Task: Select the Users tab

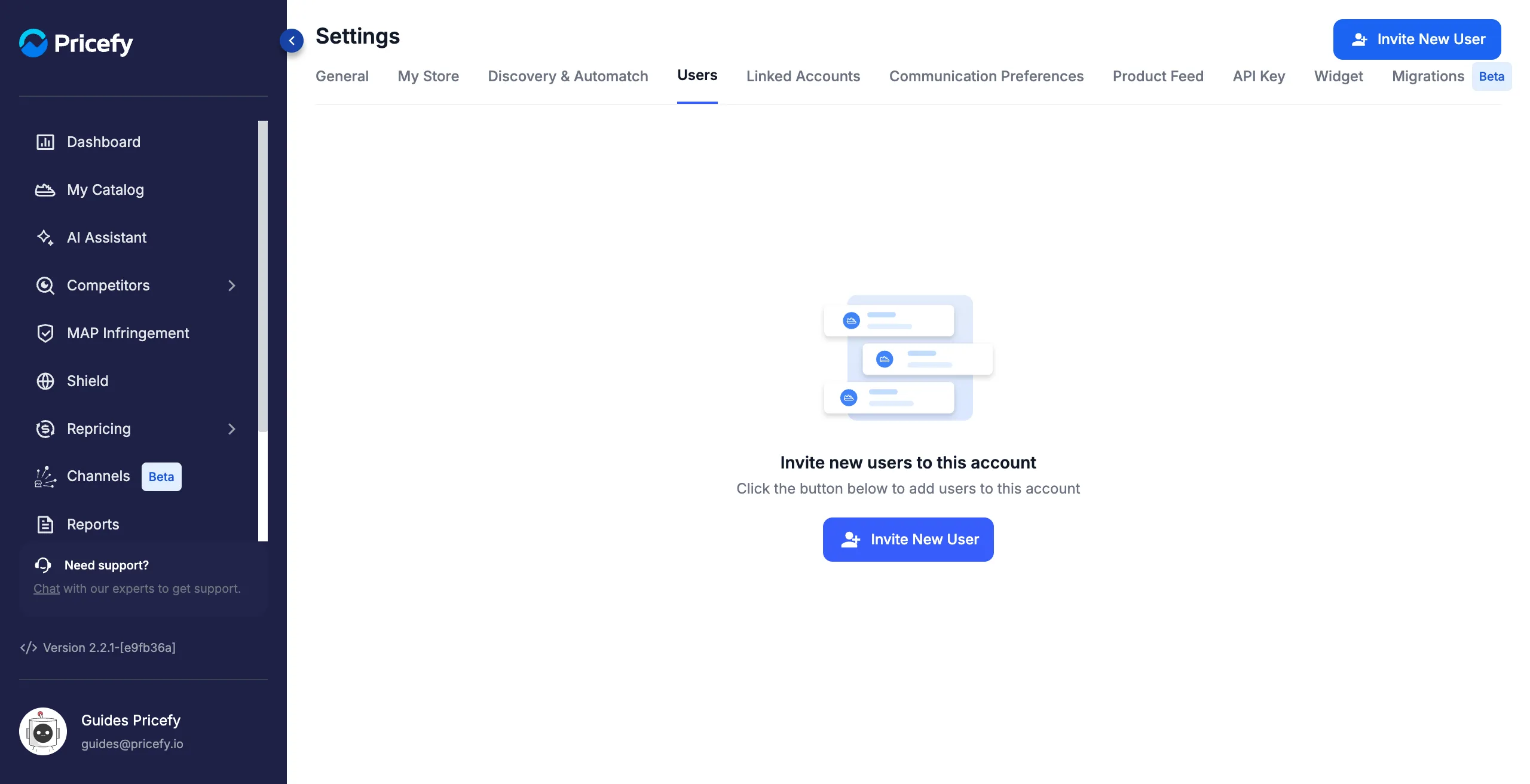Action: click(697, 75)
